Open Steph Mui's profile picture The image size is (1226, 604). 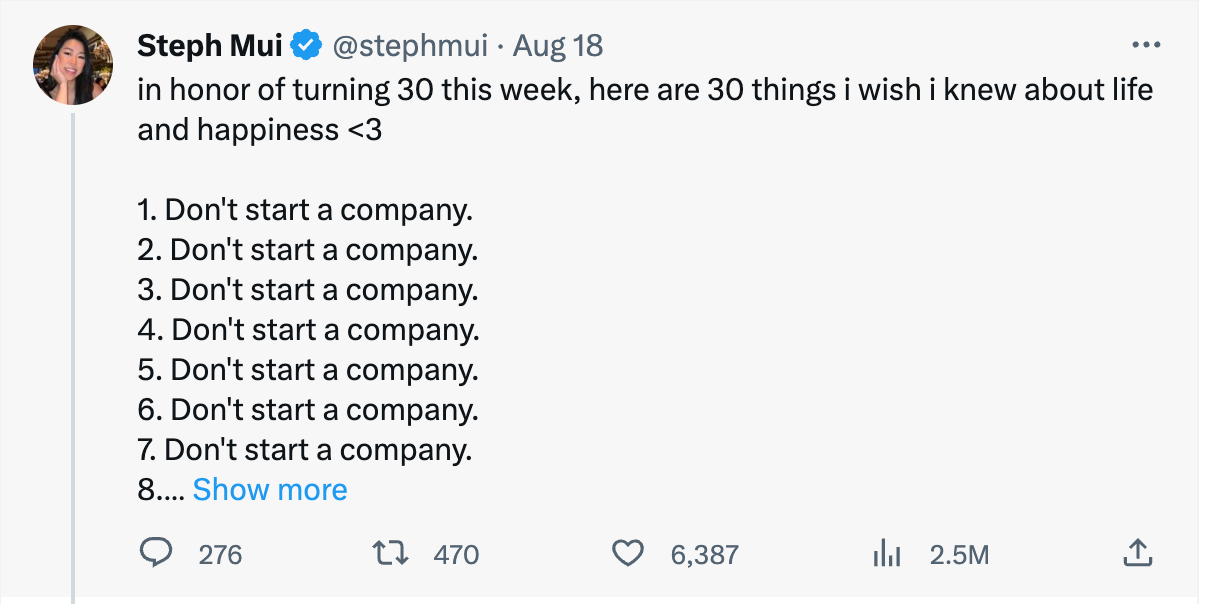[x=73, y=65]
